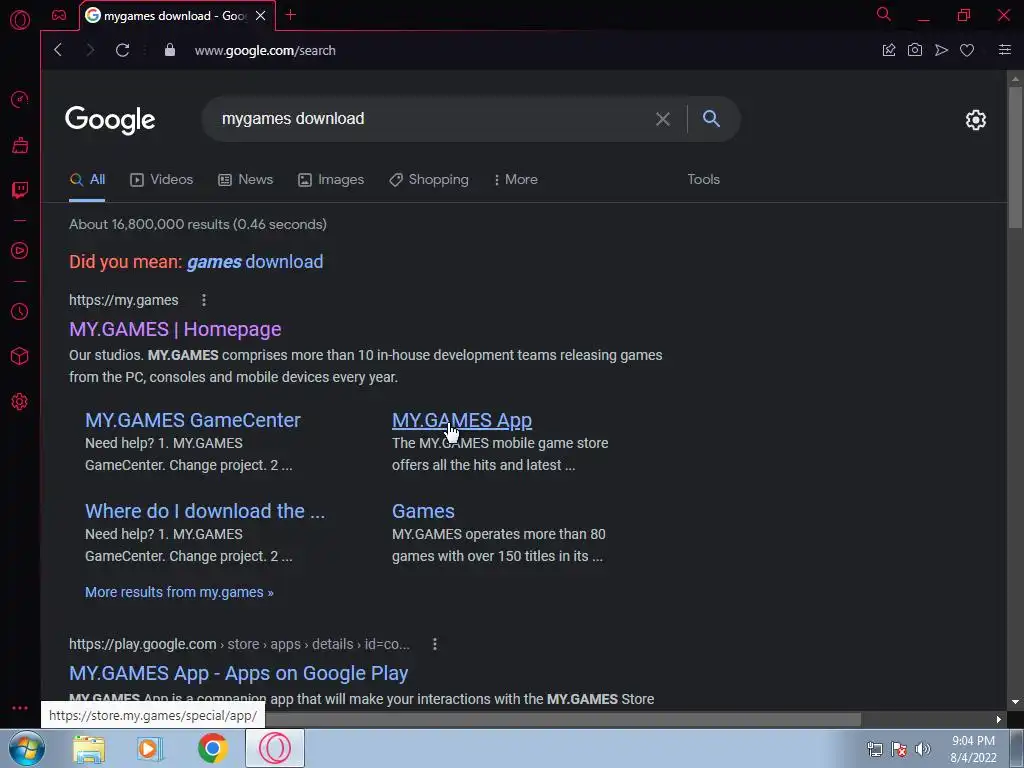1024x768 pixels.
Task: Open MY.GAMES App sitelink
Action: pos(462,420)
